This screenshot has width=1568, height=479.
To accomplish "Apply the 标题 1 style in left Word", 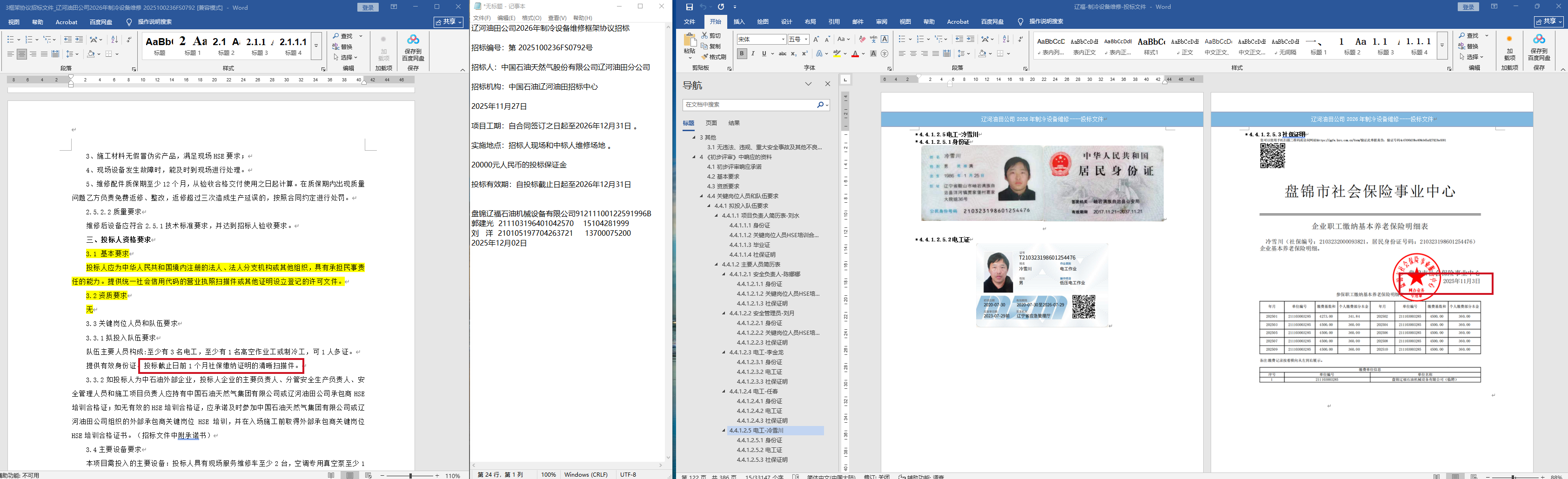I will pyautogui.click(x=193, y=46).
